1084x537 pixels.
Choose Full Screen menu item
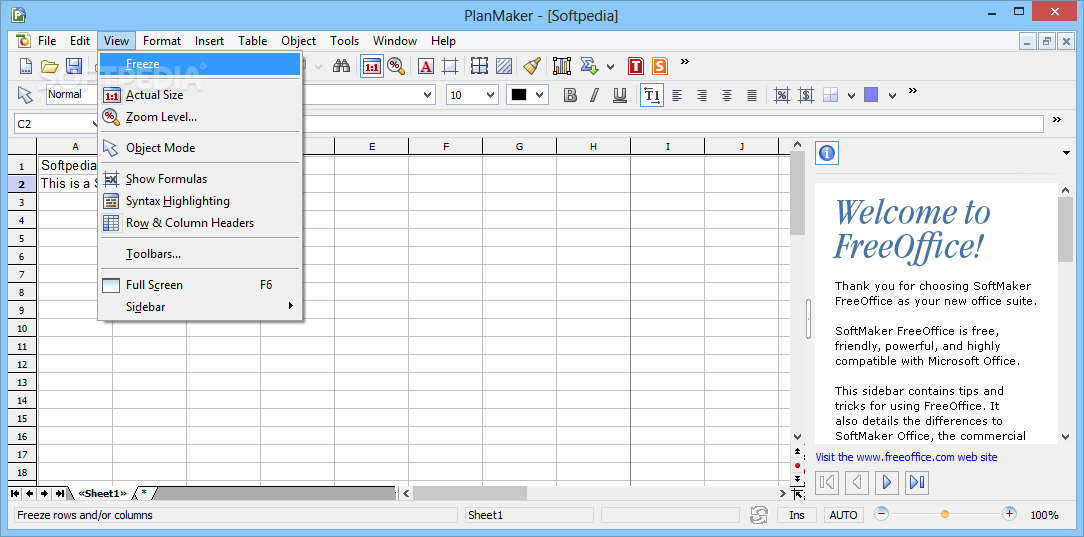point(200,284)
